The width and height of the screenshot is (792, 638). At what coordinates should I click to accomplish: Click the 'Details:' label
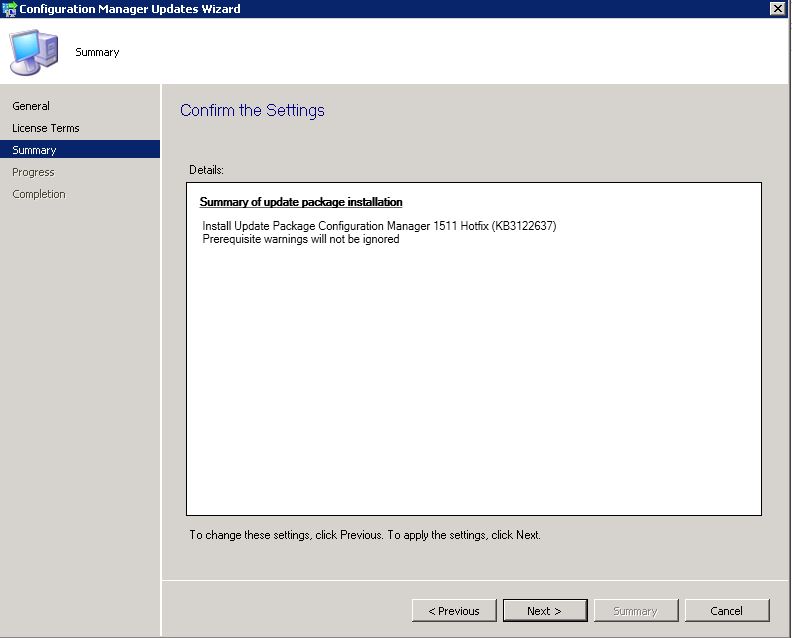pyautogui.click(x=206, y=170)
